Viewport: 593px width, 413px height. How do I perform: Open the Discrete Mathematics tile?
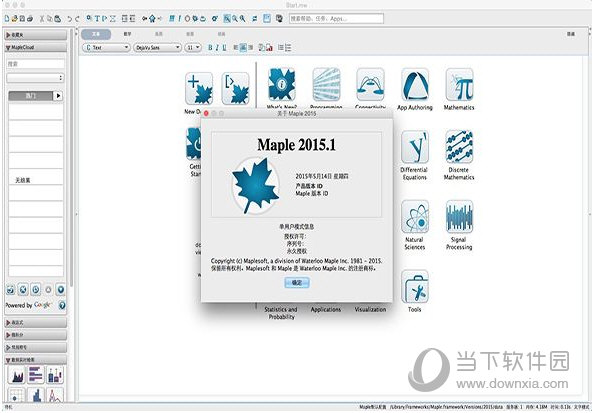[x=459, y=148]
